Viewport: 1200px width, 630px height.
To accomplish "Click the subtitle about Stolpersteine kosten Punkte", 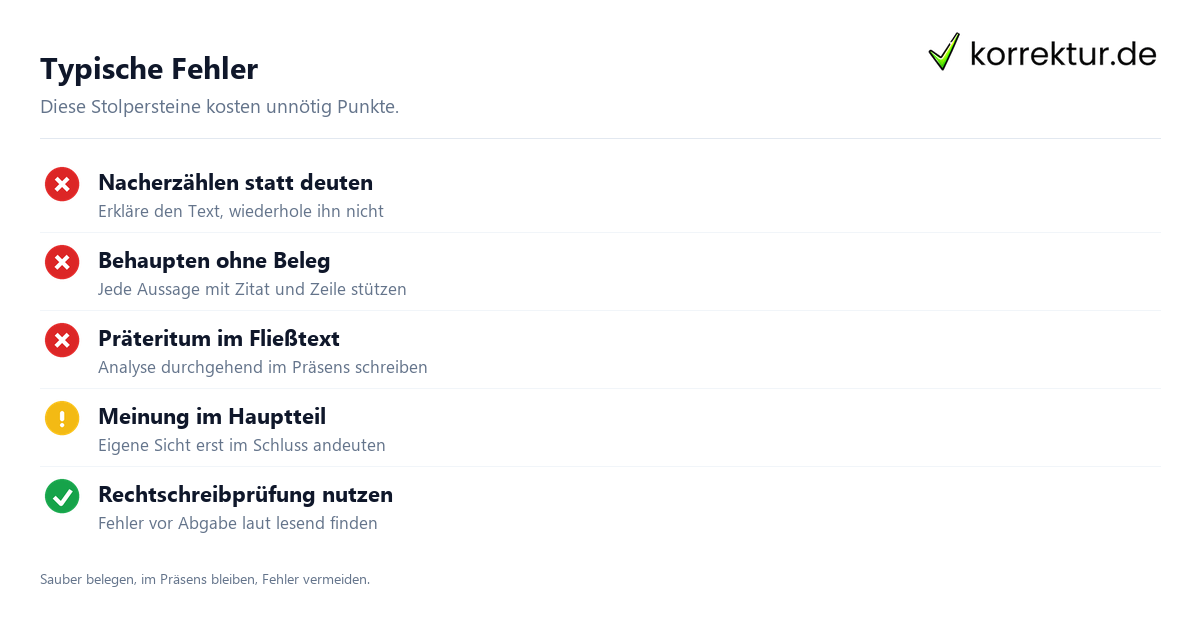I will tap(219, 107).
